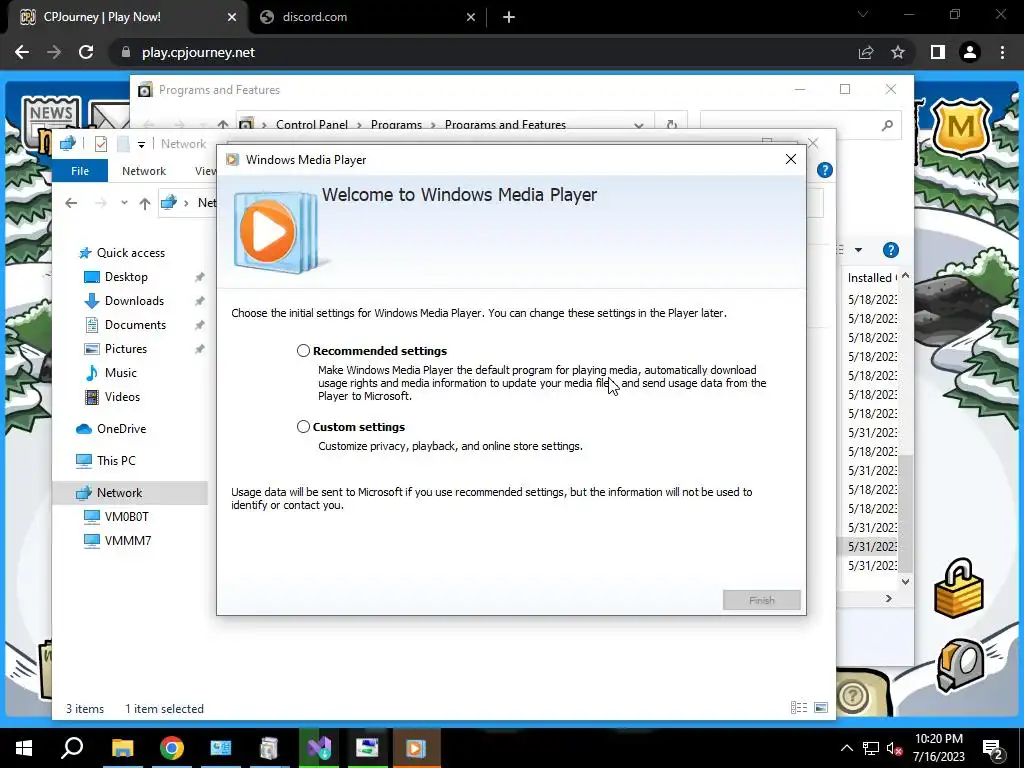
Task: Close the Windows Media Player dialog
Action: [x=791, y=159]
